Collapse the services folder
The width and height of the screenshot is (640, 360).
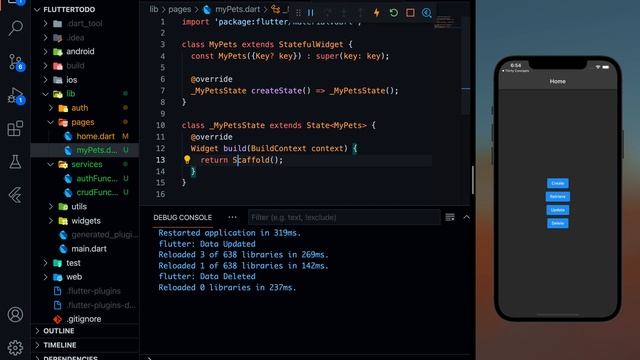tap(51, 164)
